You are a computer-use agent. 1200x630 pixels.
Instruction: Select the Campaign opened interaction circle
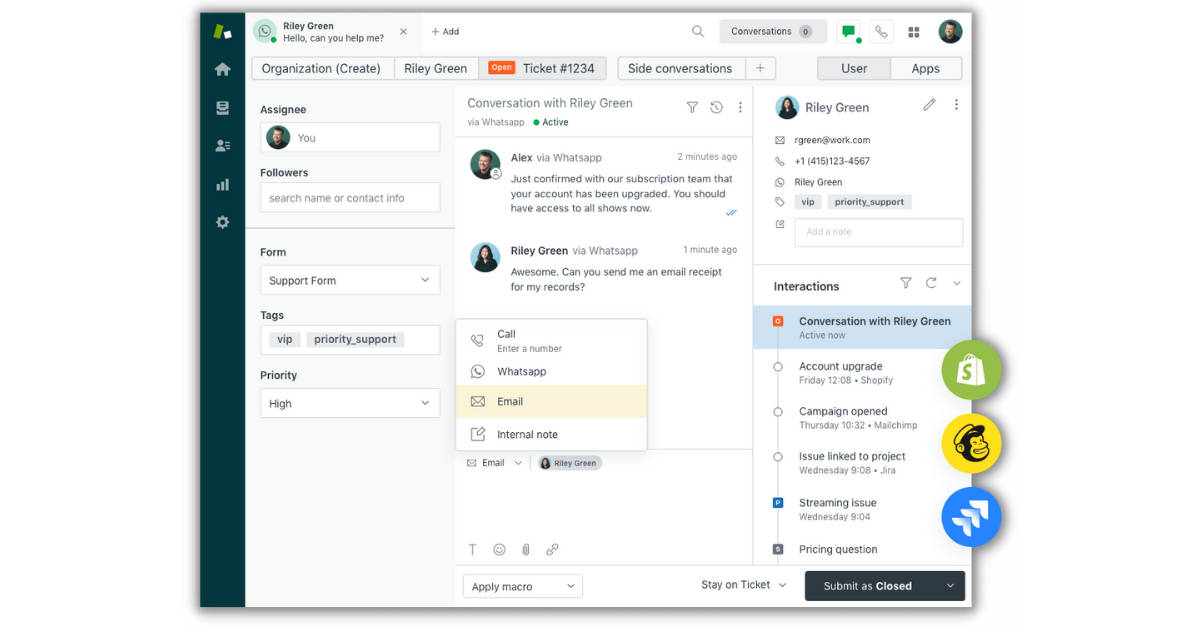pyautogui.click(x=779, y=412)
